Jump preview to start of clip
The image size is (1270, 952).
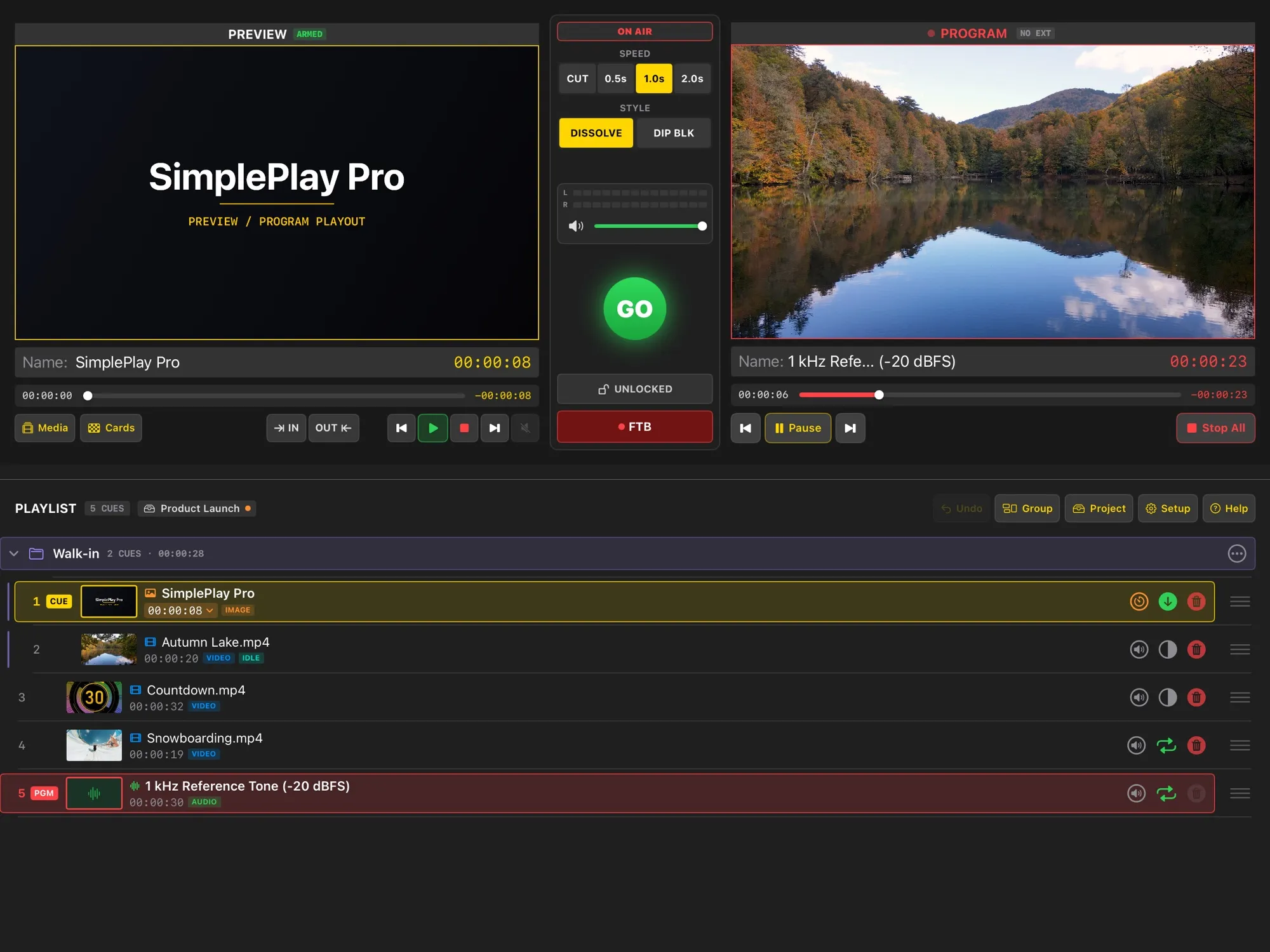pyautogui.click(x=401, y=428)
